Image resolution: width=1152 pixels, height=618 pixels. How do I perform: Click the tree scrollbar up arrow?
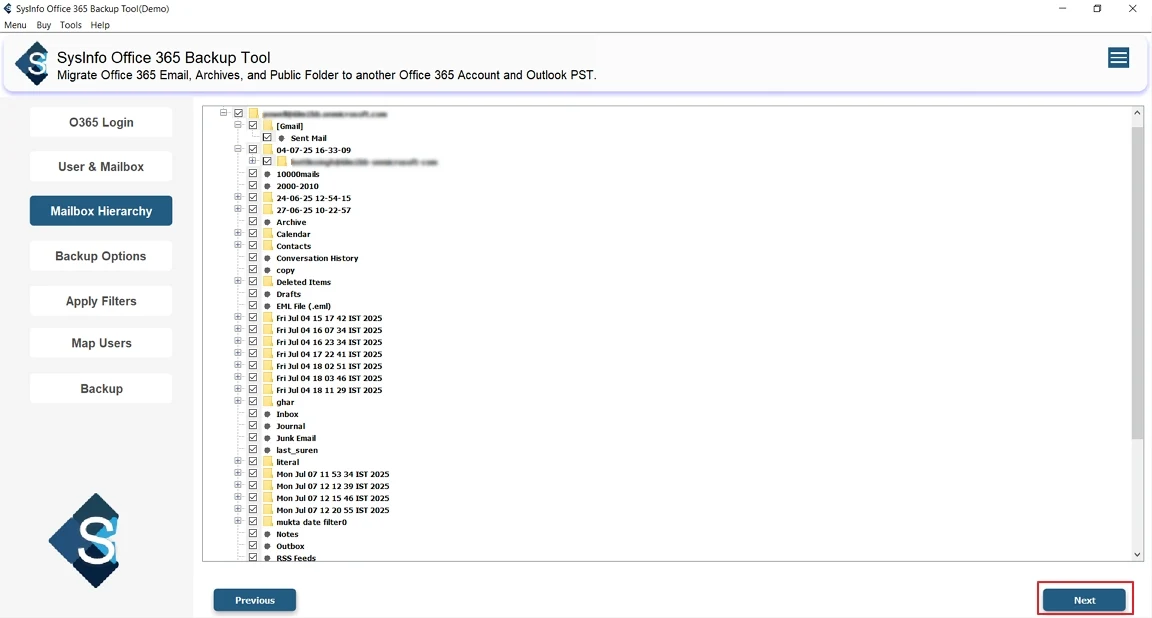tap(1137, 113)
